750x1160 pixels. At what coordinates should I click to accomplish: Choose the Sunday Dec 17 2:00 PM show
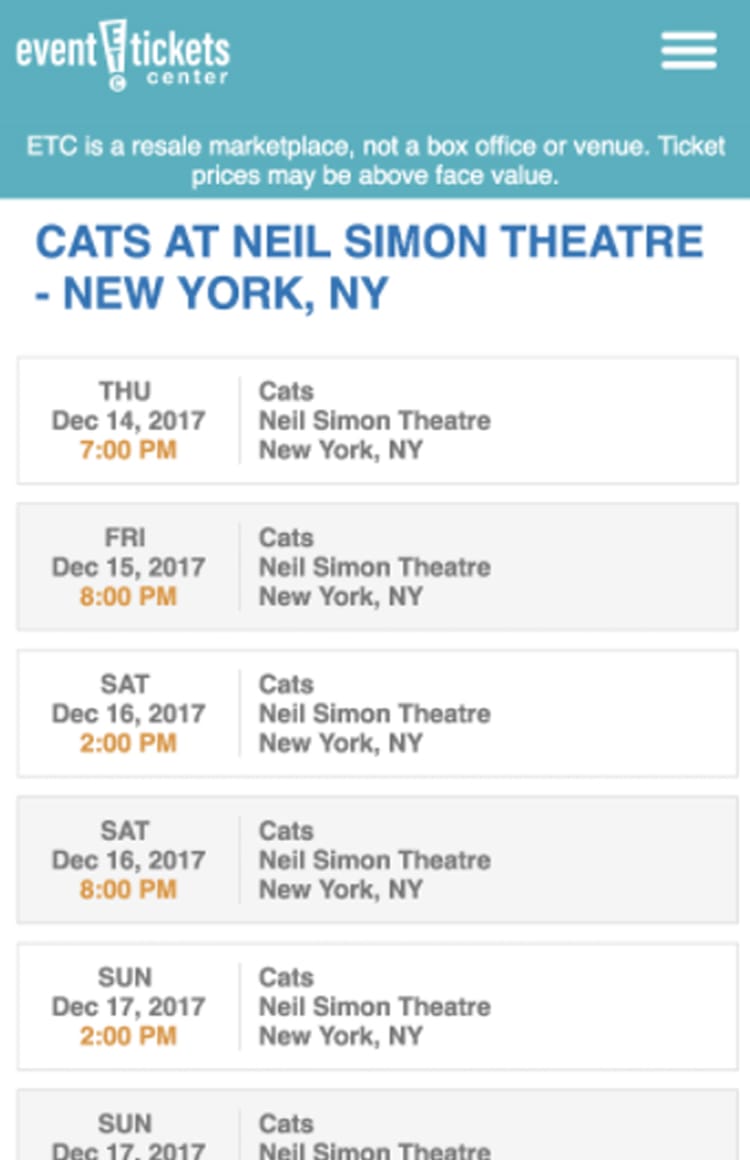point(377,1007)
